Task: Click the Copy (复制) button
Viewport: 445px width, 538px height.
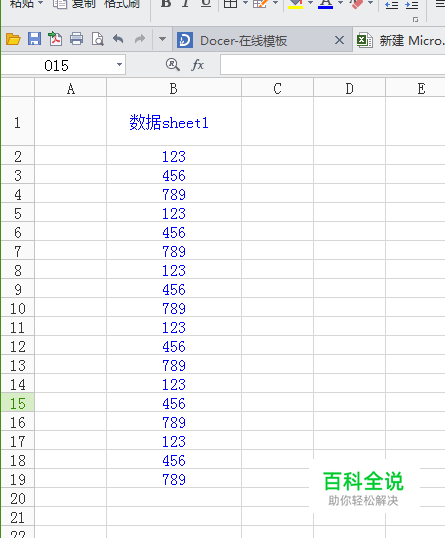Action: pyautogui.click(x=75, y=4)
